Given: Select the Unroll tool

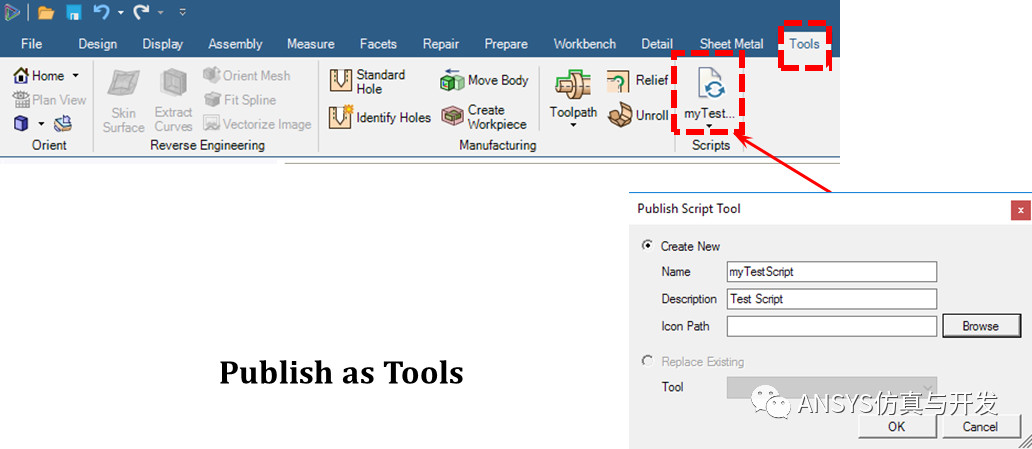Looking at the screenshot, I should pos(638,116).
